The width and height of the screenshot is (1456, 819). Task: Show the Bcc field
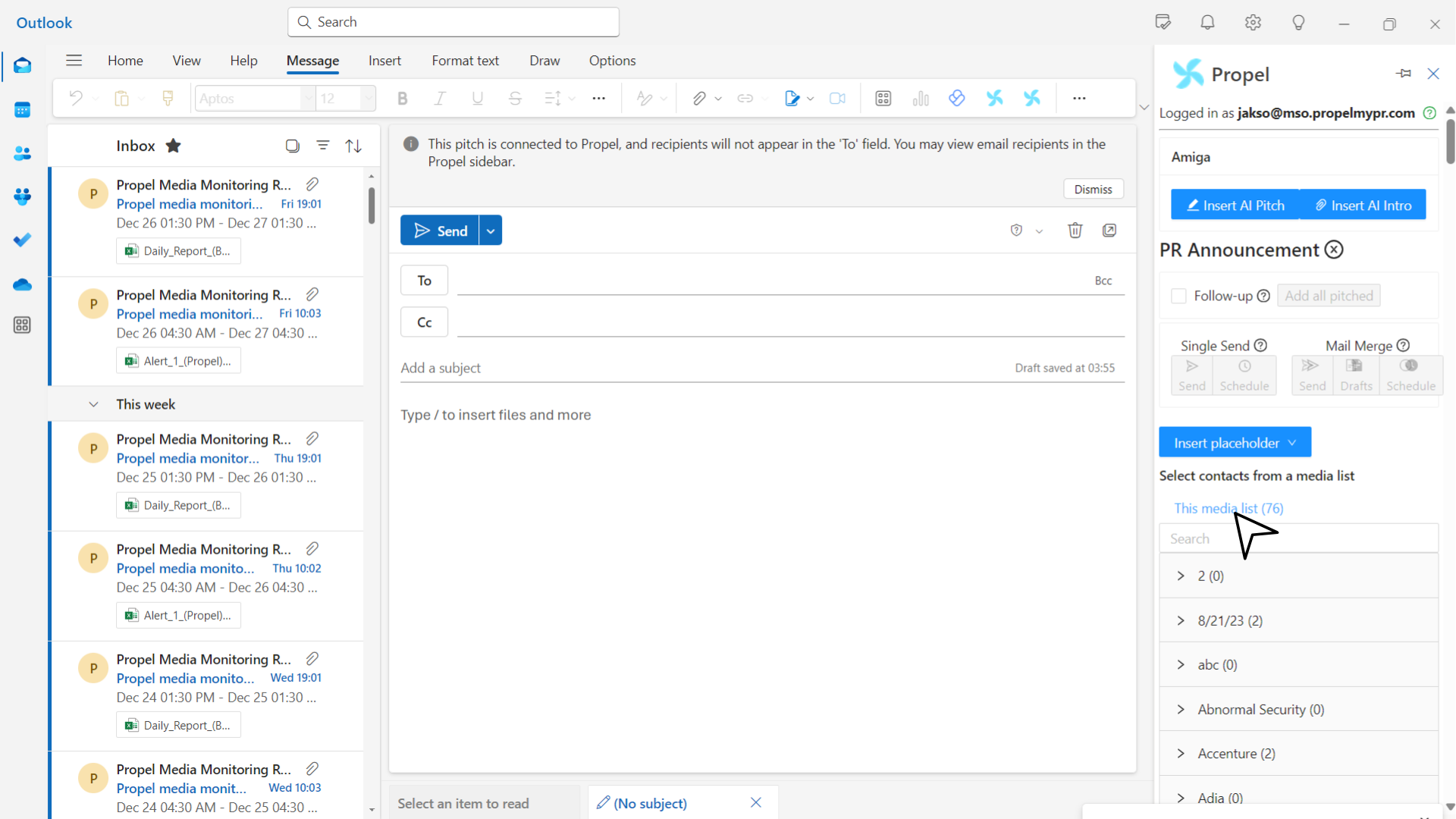[1103, 281]
